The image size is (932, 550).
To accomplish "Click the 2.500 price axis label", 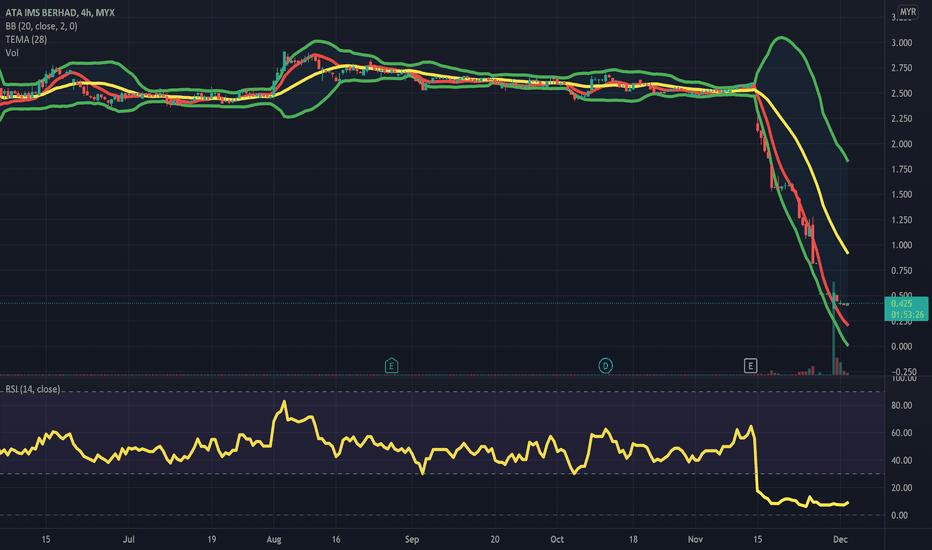I will pyautogui.click(x=902, y=93).
